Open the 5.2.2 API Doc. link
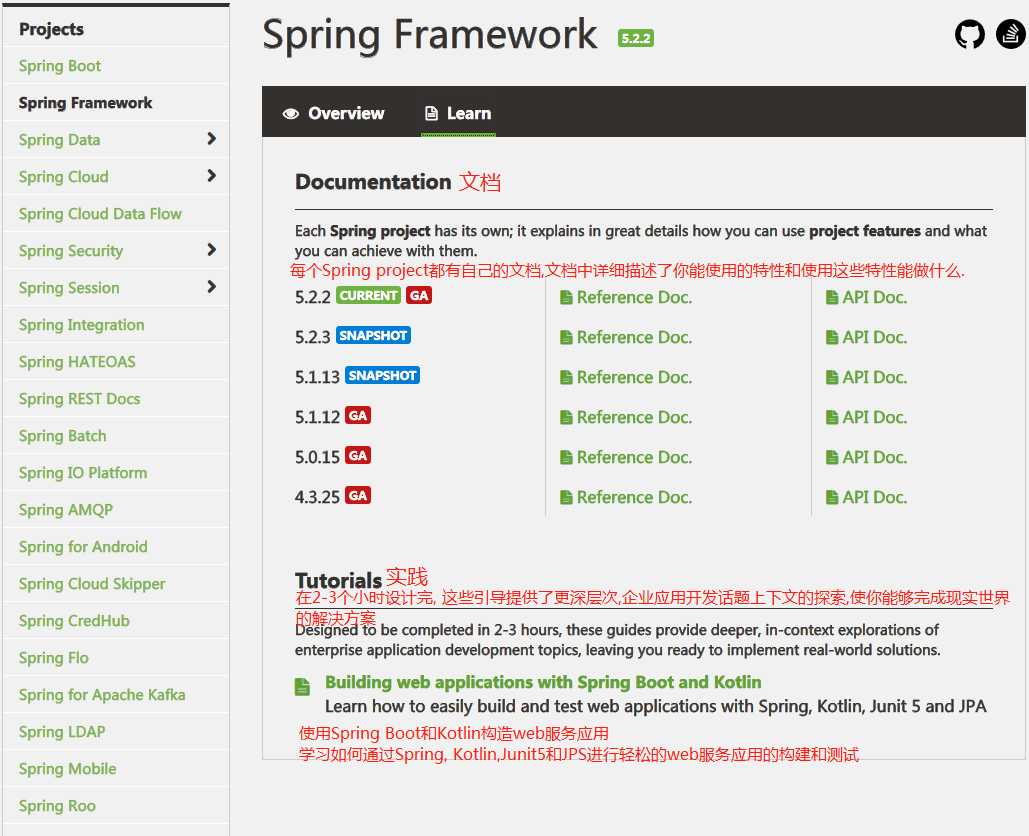The image size is (1029, 836). 866,297
